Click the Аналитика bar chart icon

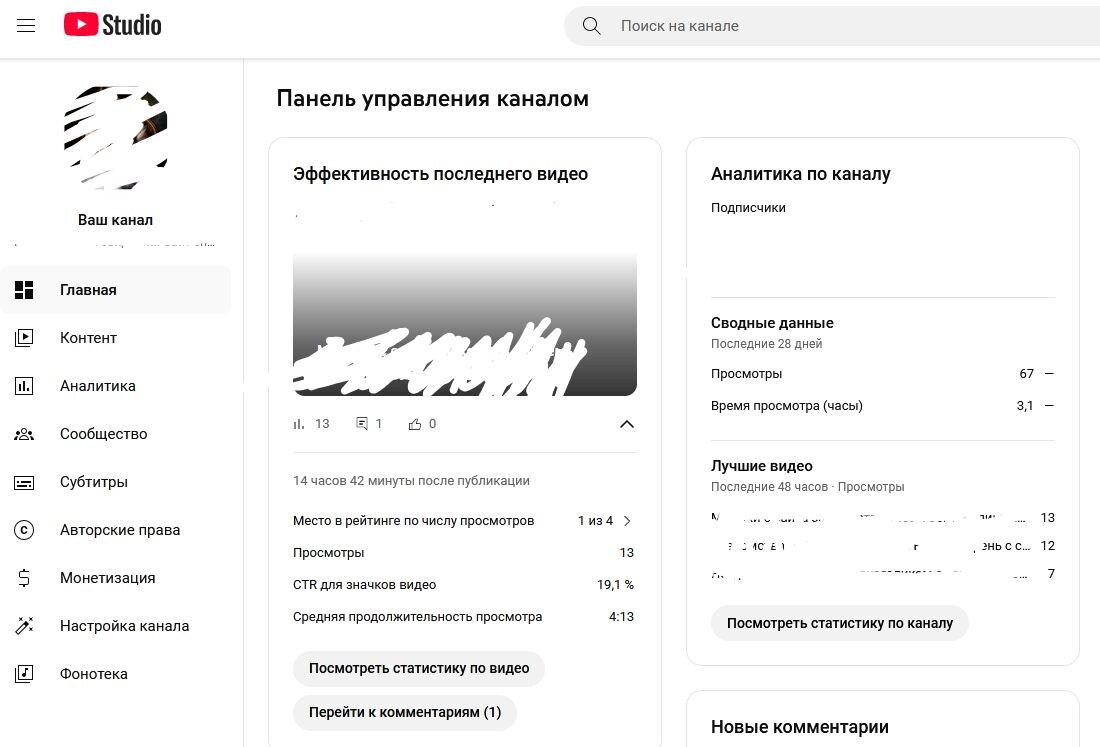coord(24,386)
